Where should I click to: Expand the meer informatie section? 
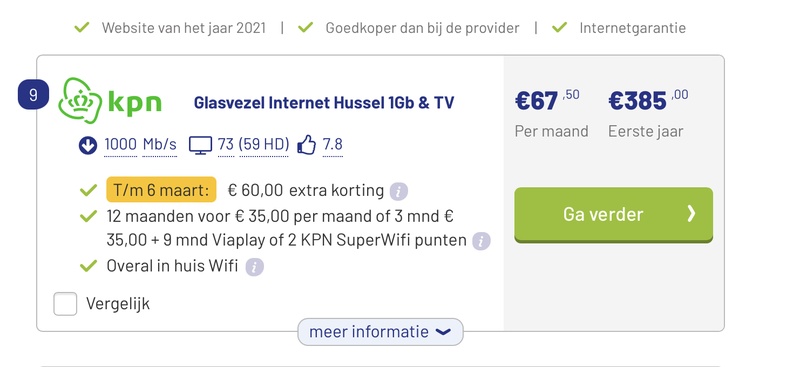(x=380, y=332)
